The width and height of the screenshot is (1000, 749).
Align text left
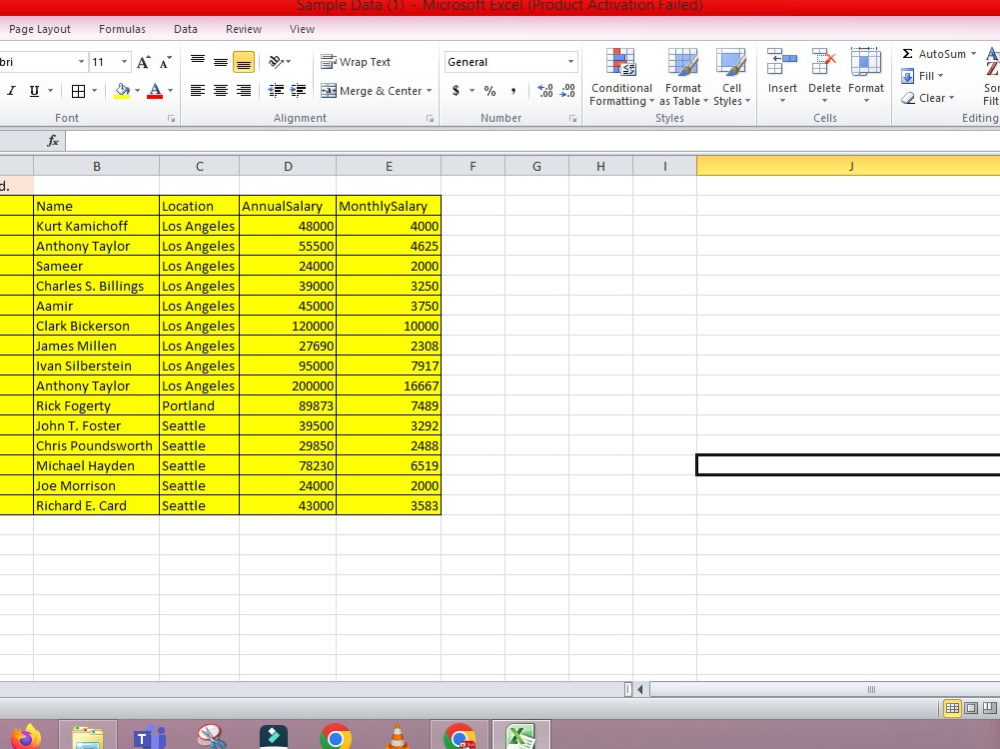coord(198,91)
